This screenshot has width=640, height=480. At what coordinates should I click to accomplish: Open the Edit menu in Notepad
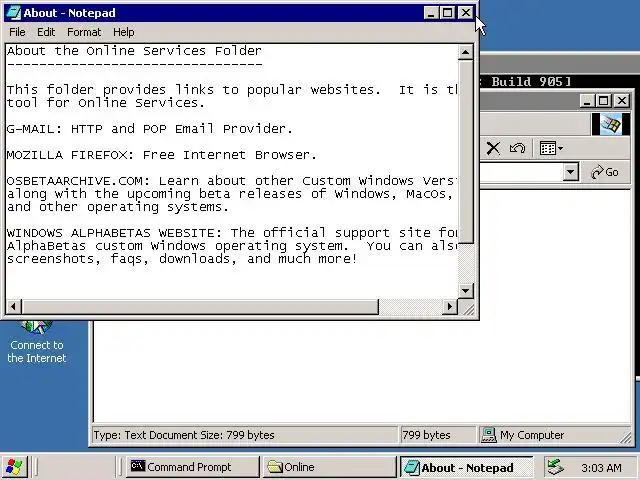click(46, 32)
